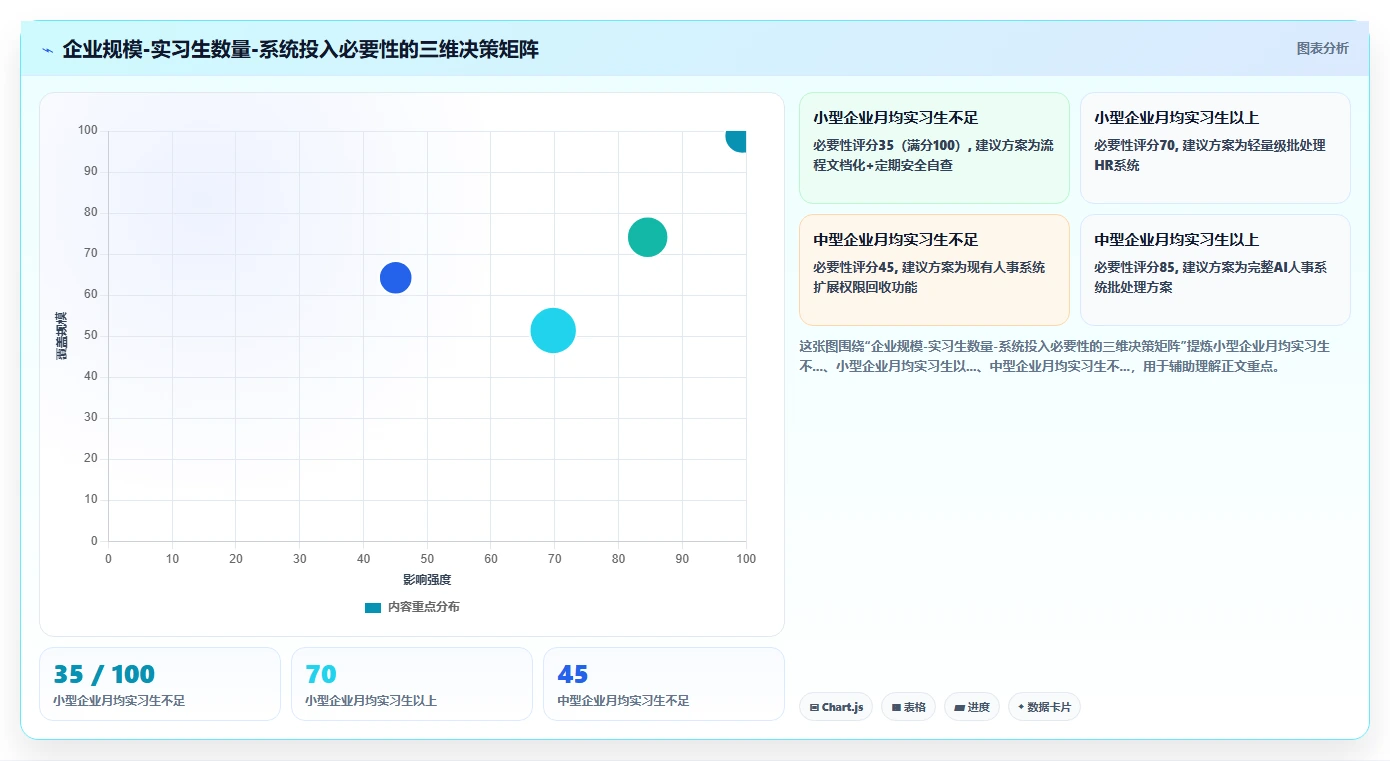Select the blue bubble at influence 45
Image resolution: width=1390 pixels, height=761 pixels.
click(396, 277)
